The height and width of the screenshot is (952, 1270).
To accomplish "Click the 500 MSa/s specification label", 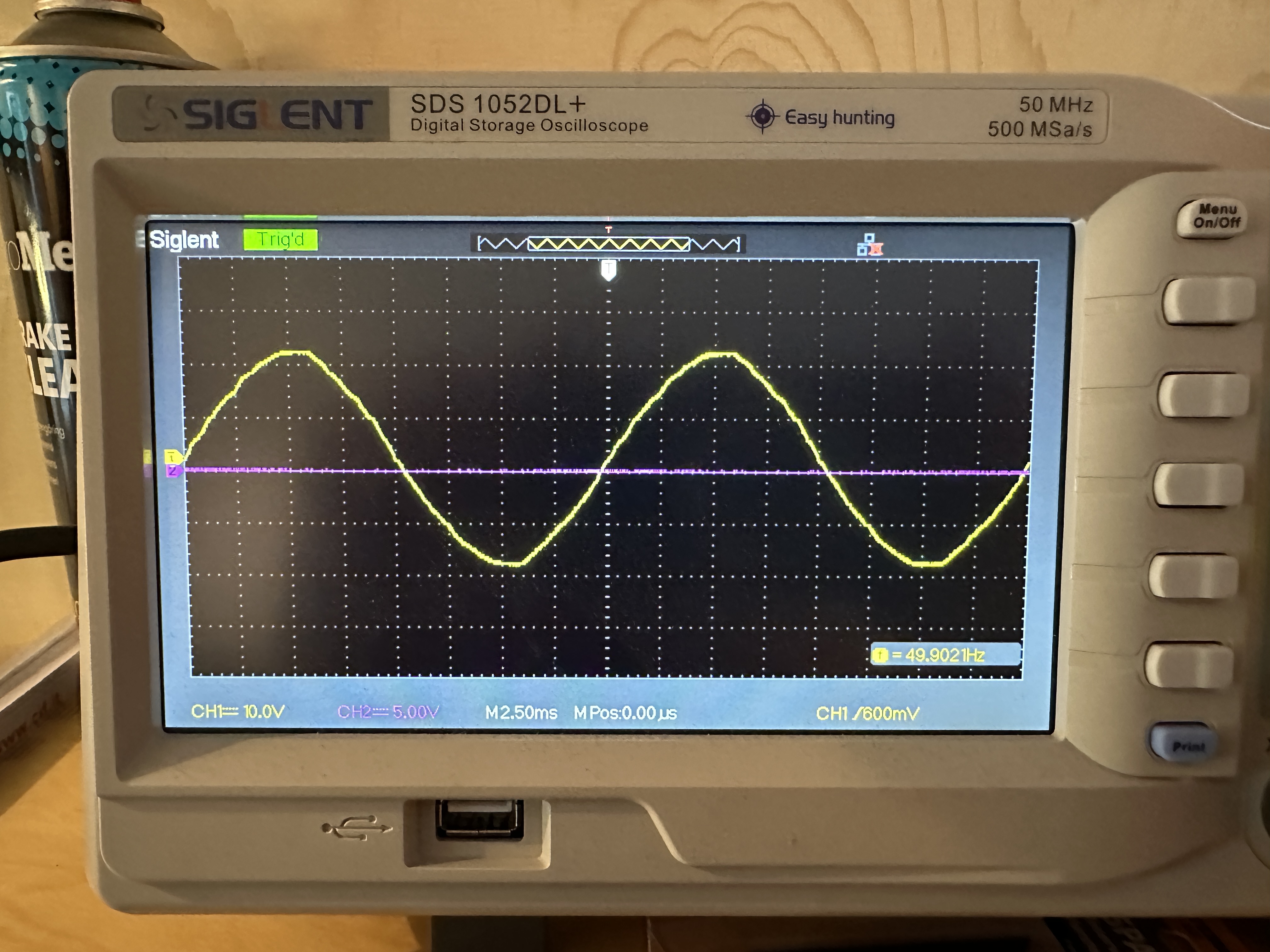I will [x=1040, y=129].
